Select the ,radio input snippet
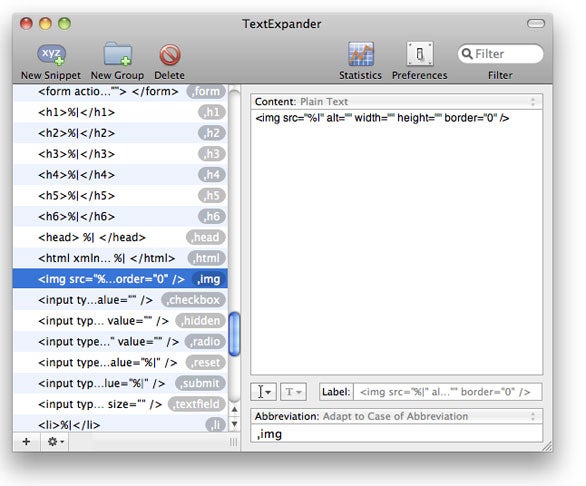This screenshot has height=486, width=586. click(120, 341)
